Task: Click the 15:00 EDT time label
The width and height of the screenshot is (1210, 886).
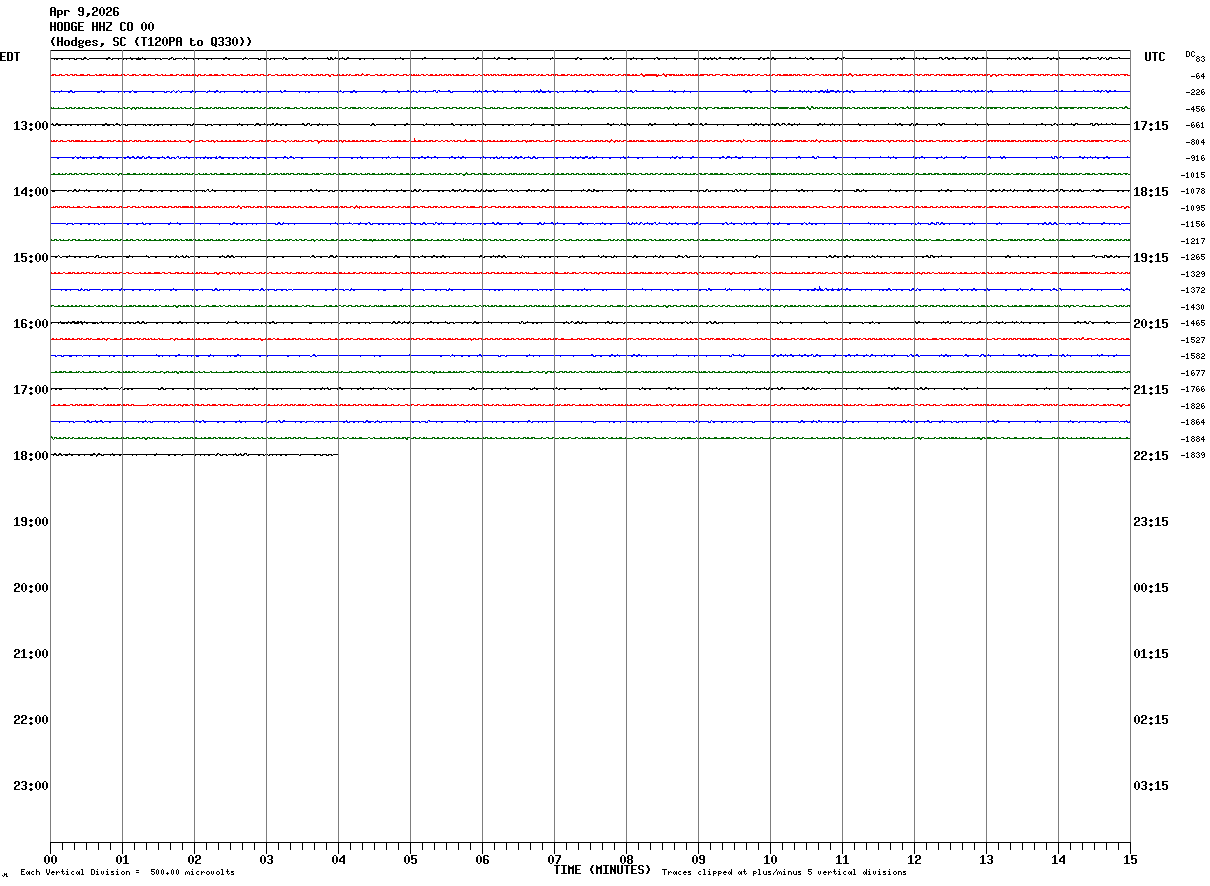Action: click(x=30, y=258)
